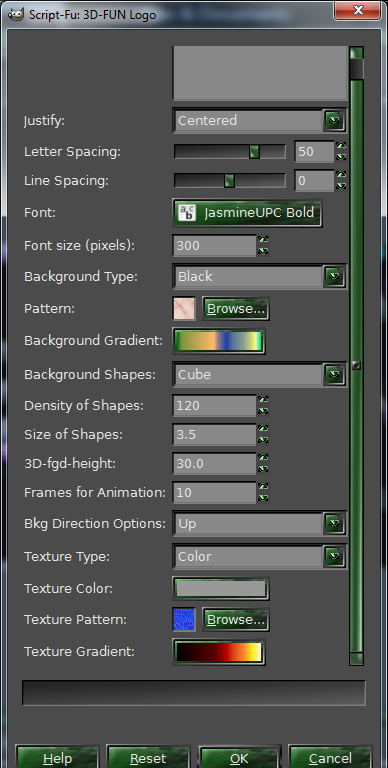The image size is (388, 768).
Task: Increase Letter Spacing with up arrow
Action: (x=341, y=146)
